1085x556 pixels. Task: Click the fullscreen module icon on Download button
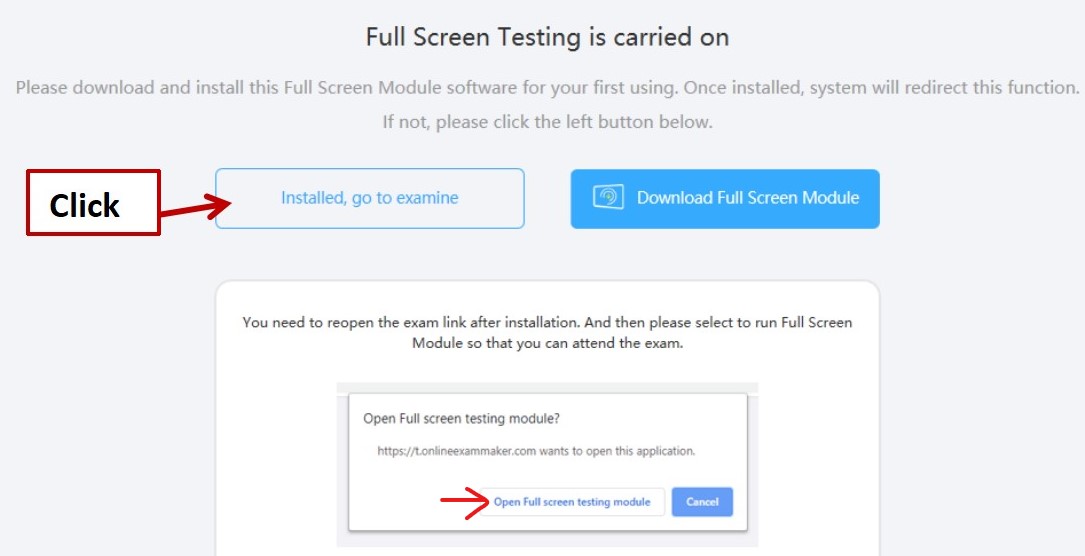point(608,197)
